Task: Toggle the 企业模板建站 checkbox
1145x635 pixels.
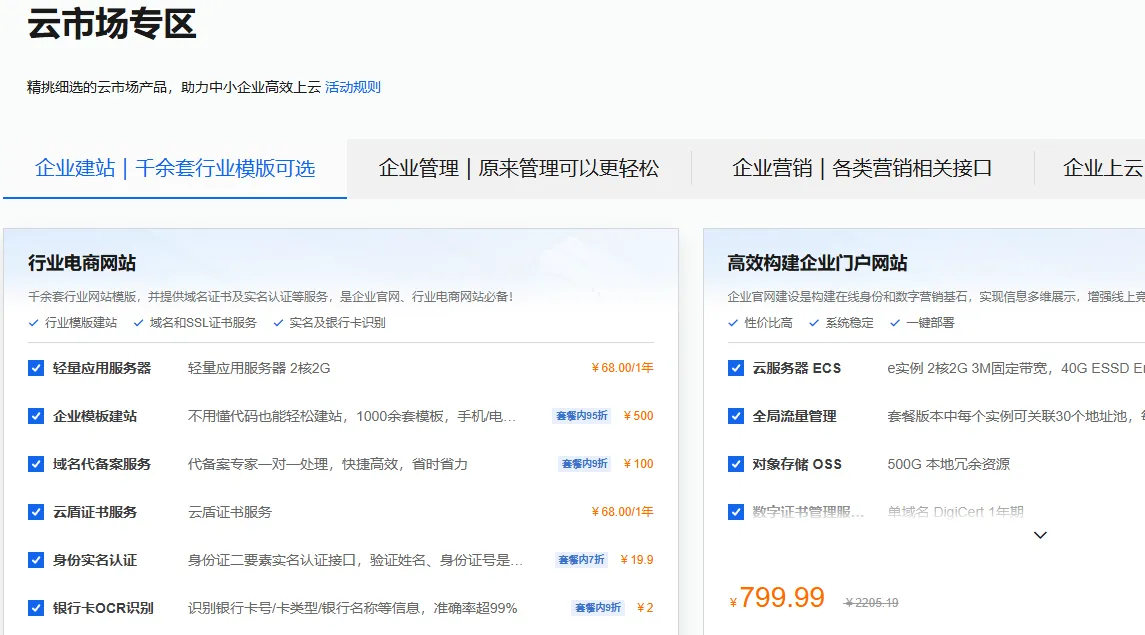Action: (36, 415)
